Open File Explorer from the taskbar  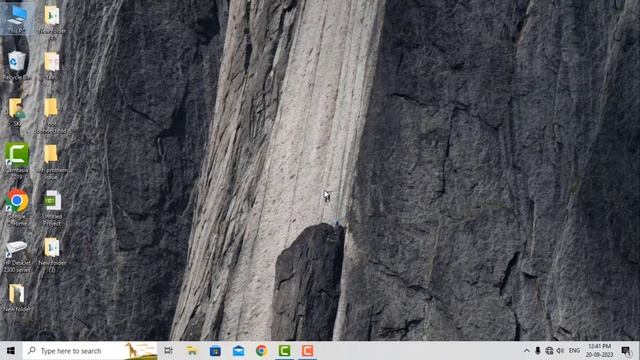click(191, 351)
